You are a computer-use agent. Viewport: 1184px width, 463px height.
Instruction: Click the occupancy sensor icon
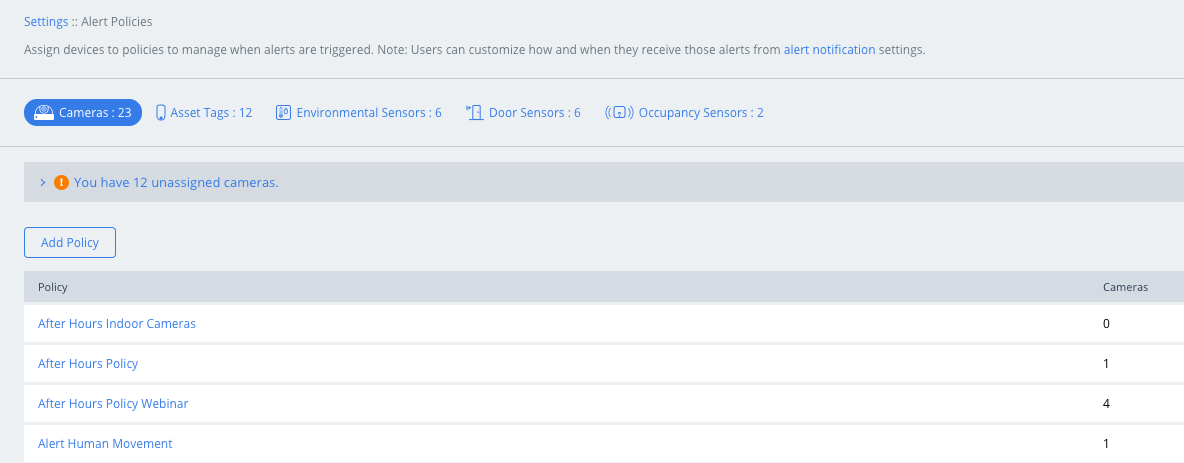(619, 113)
